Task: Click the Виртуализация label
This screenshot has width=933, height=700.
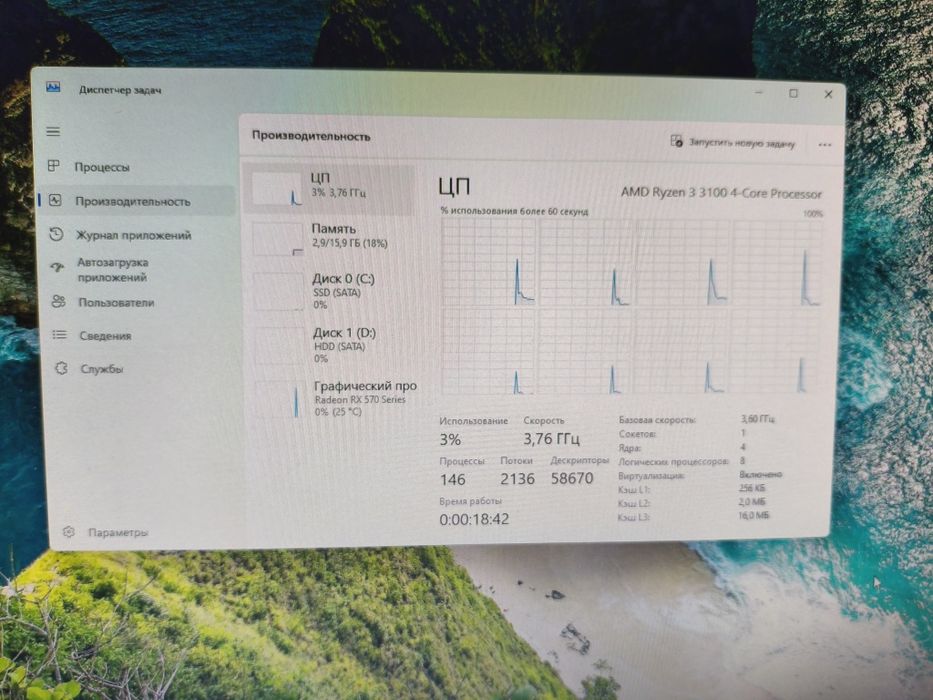Action: coord(651,476)
